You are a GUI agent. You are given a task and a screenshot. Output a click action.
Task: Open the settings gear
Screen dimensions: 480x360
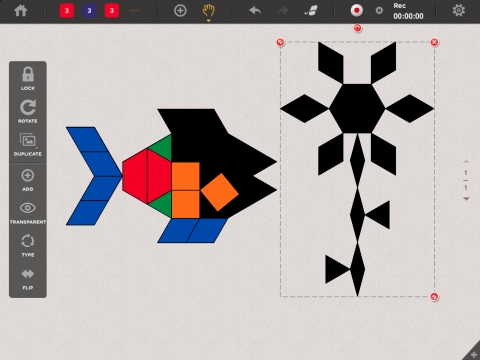click(459, 11)
